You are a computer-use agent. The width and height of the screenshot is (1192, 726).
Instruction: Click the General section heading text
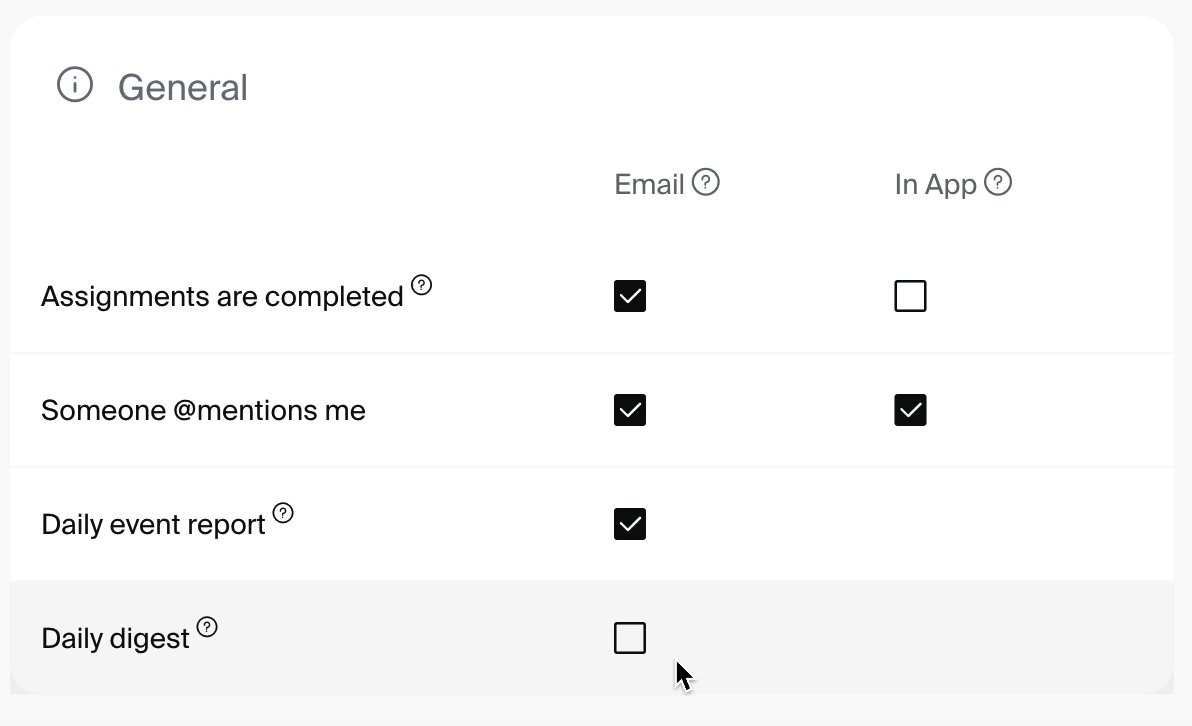(183, 88)
